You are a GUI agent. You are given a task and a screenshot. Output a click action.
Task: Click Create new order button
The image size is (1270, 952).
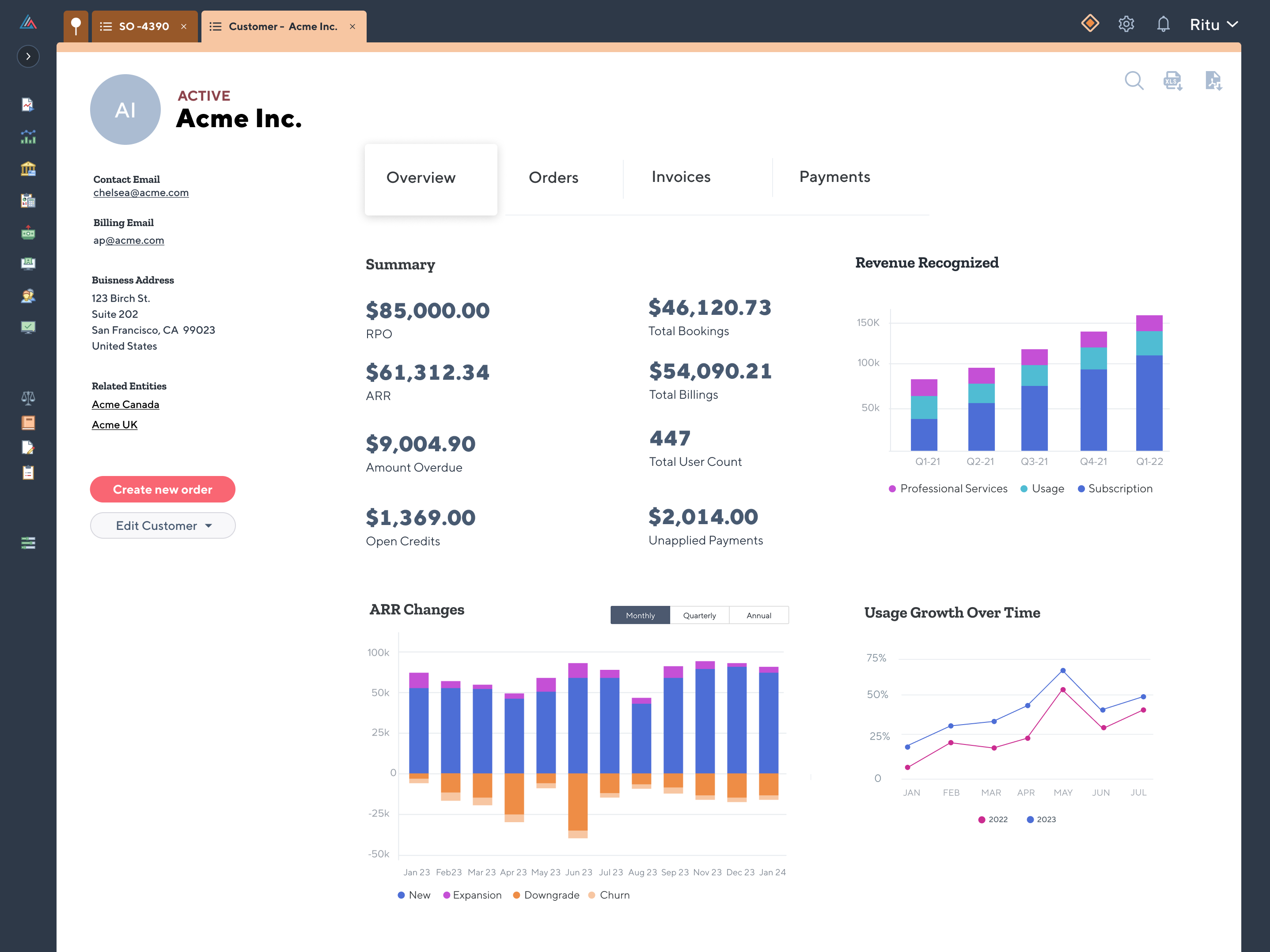point(163,490)
